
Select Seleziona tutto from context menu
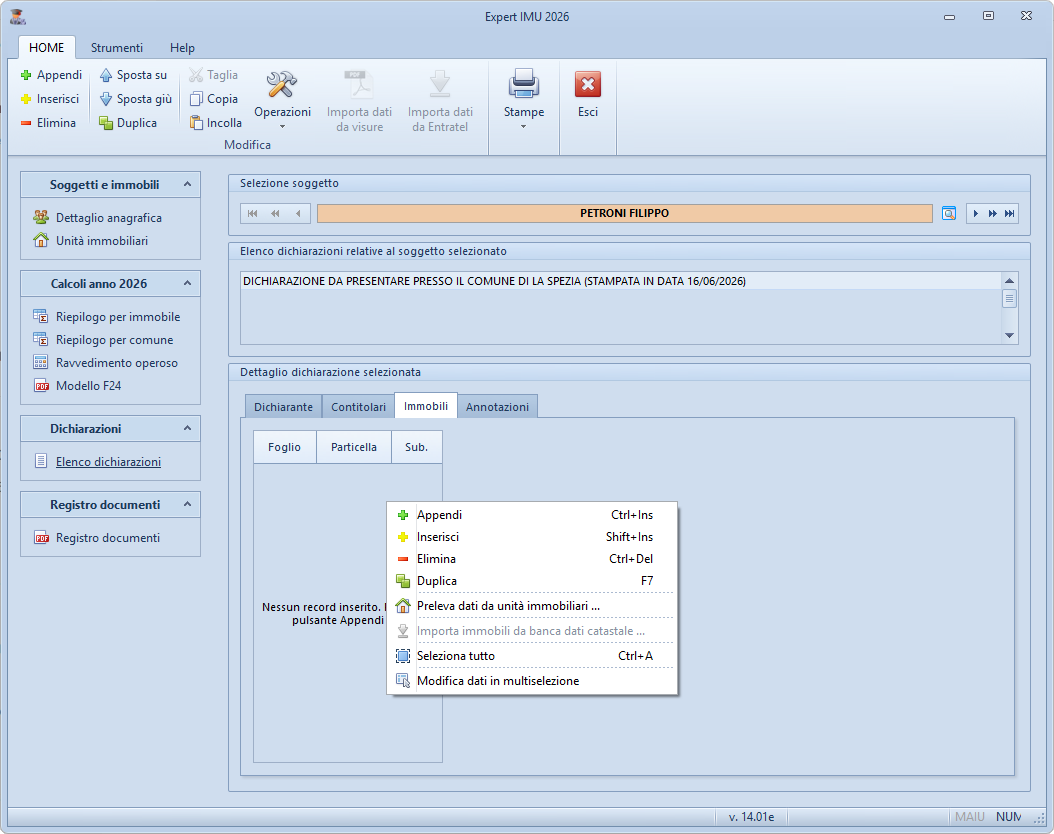455,656
